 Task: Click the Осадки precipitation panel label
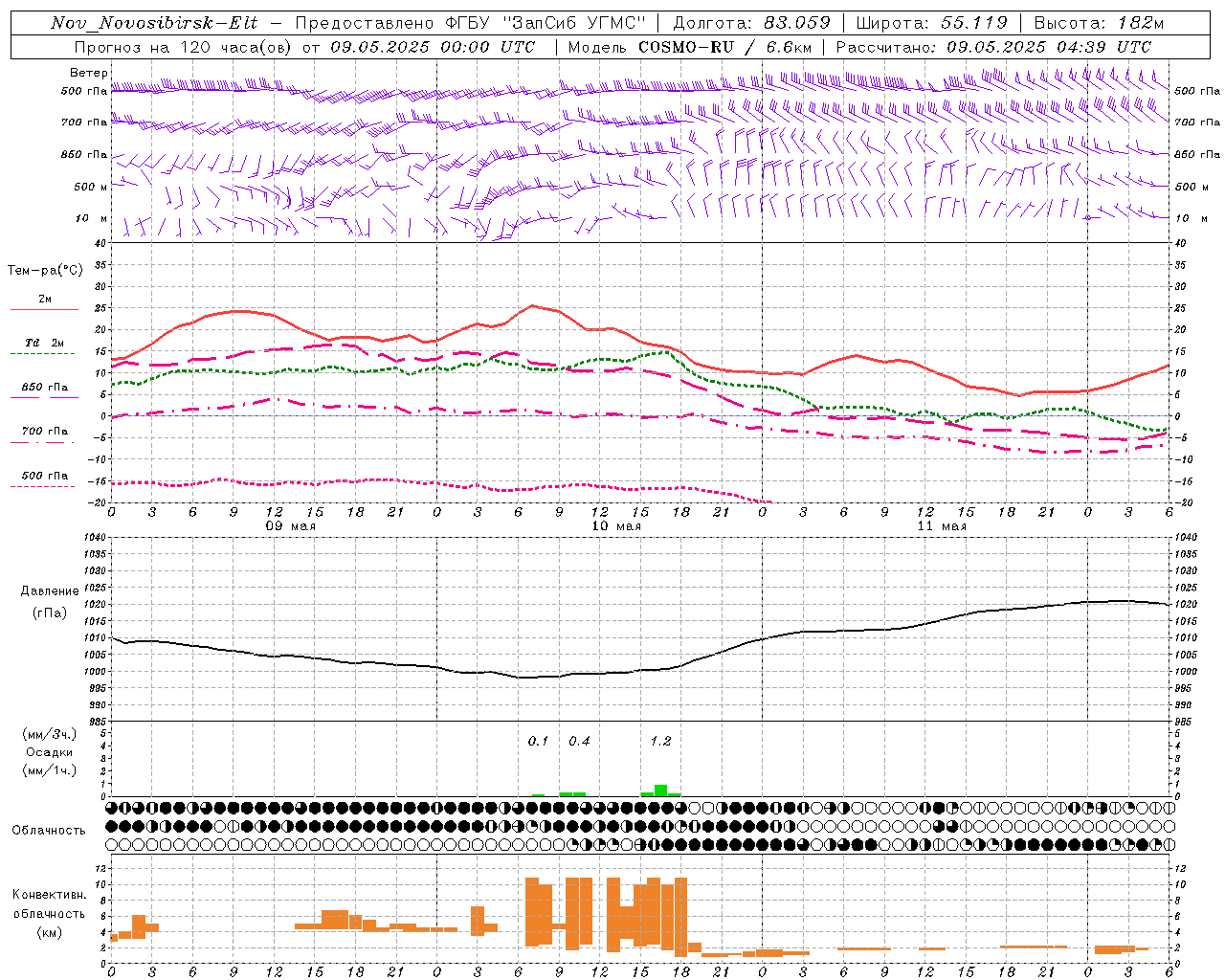tap(50, 752)
